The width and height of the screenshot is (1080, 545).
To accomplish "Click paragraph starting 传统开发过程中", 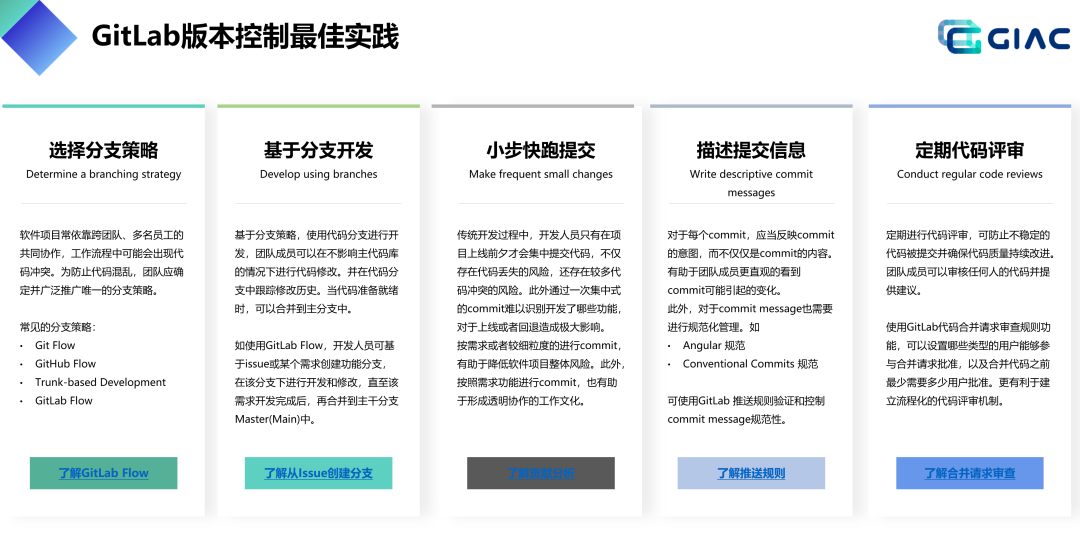I will coord(541,281).
